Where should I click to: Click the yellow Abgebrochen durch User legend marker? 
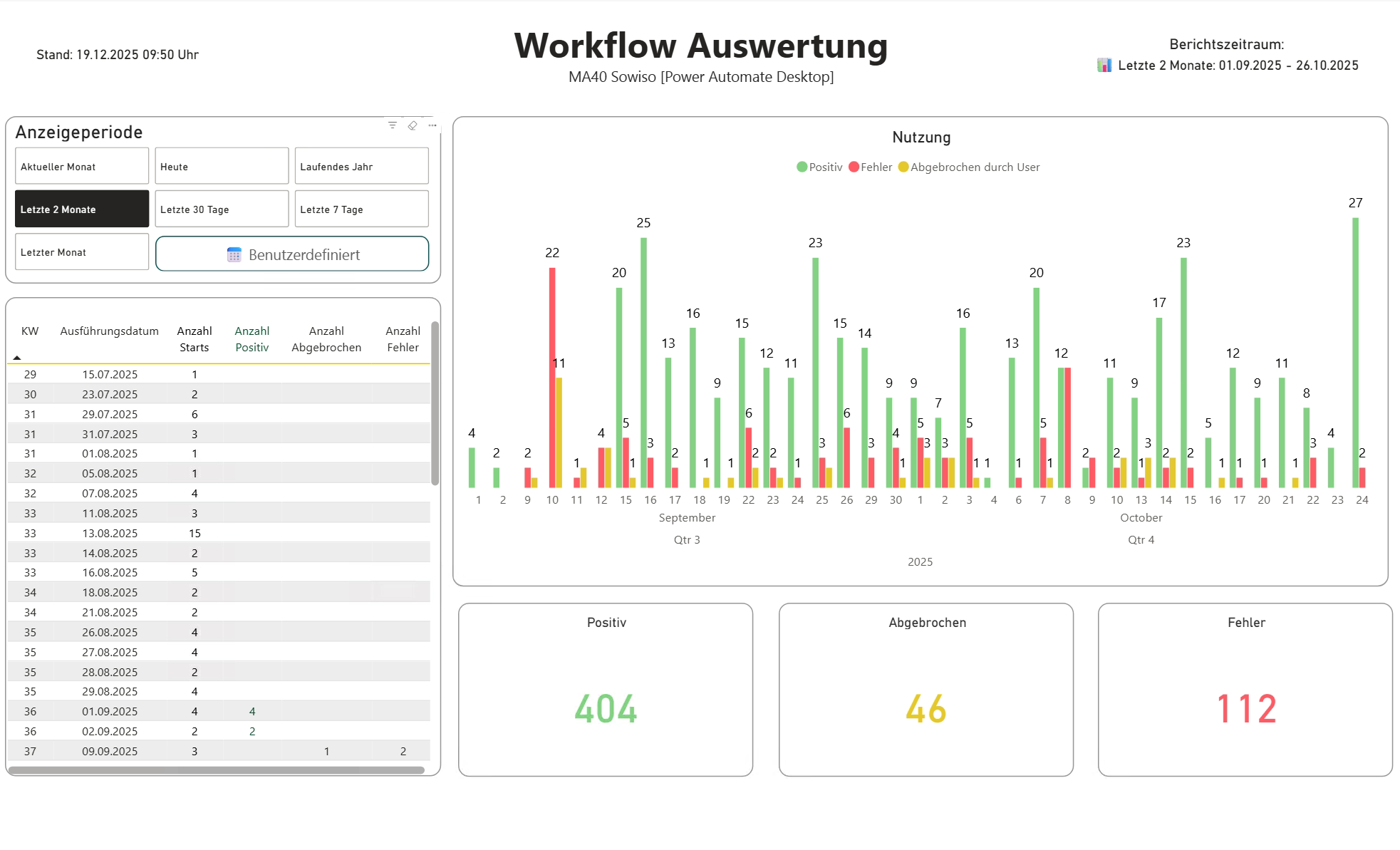[903, 167]
